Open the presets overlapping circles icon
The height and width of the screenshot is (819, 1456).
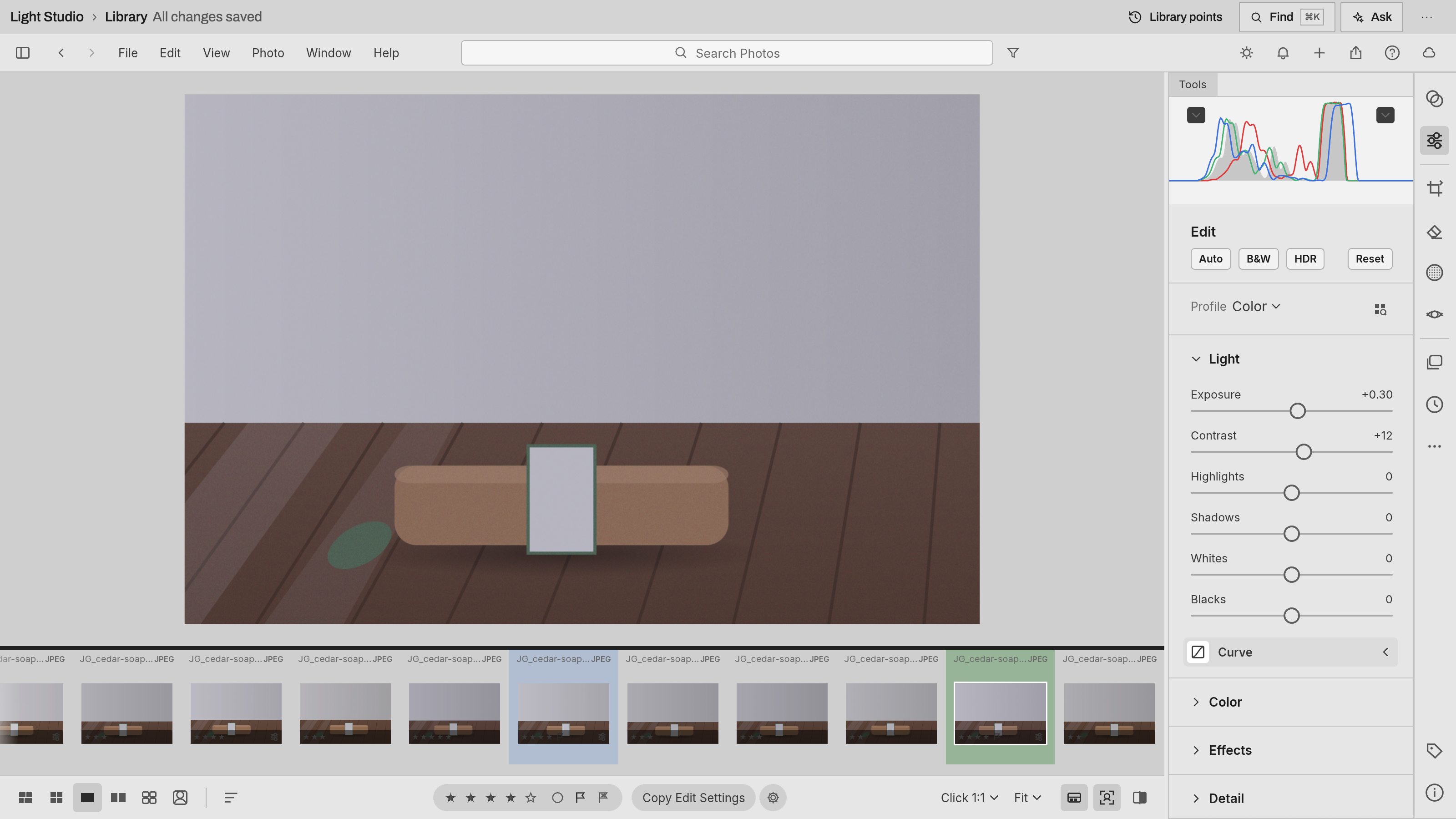[1435, 99]
